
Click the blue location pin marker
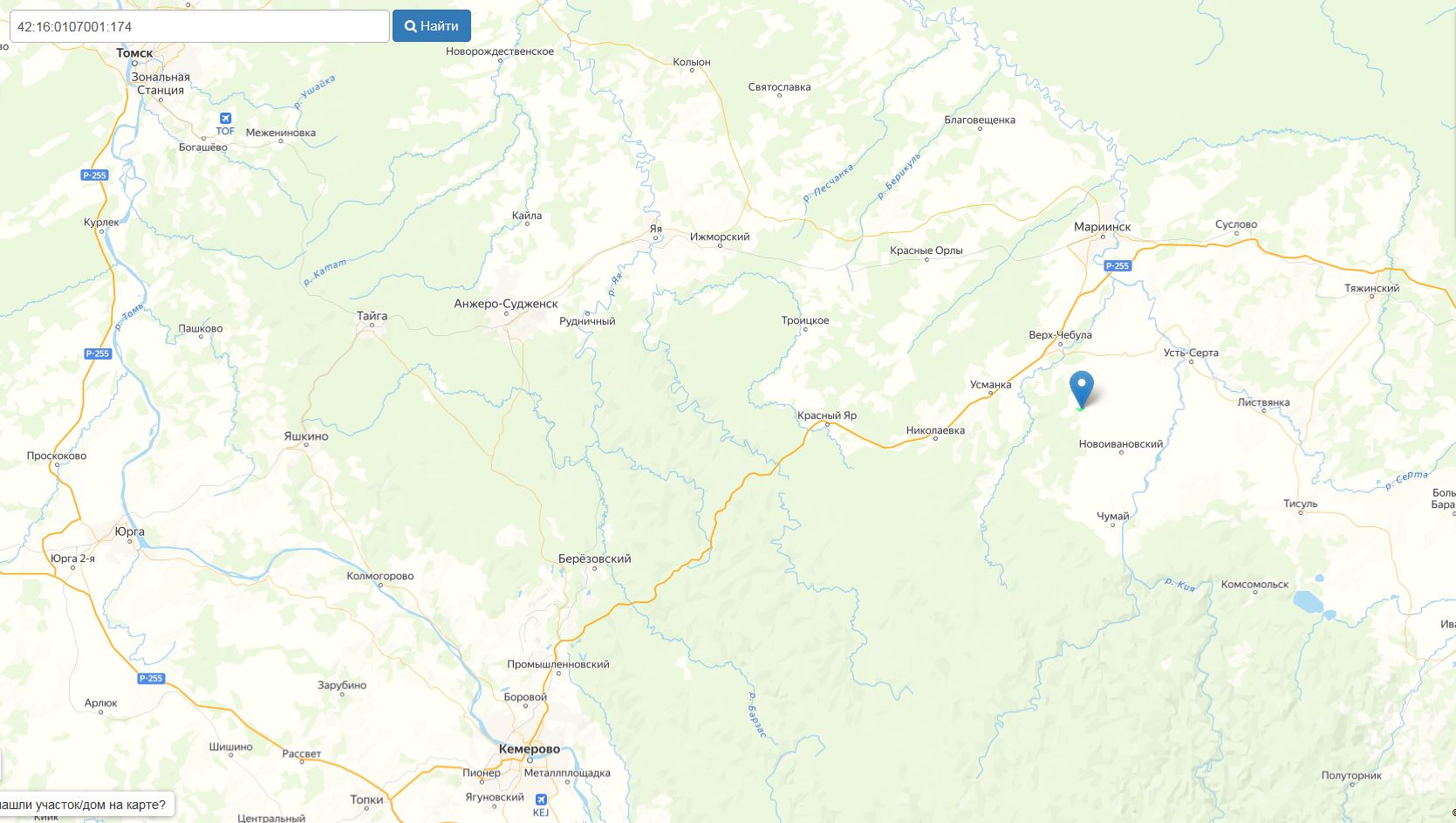(1081, 389)
